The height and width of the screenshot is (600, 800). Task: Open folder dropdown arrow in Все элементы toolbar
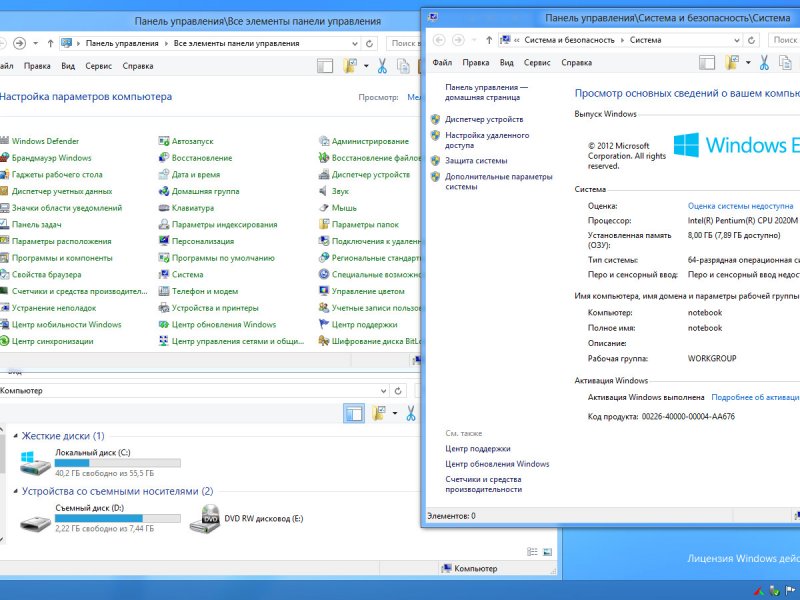tap(366, 66)
